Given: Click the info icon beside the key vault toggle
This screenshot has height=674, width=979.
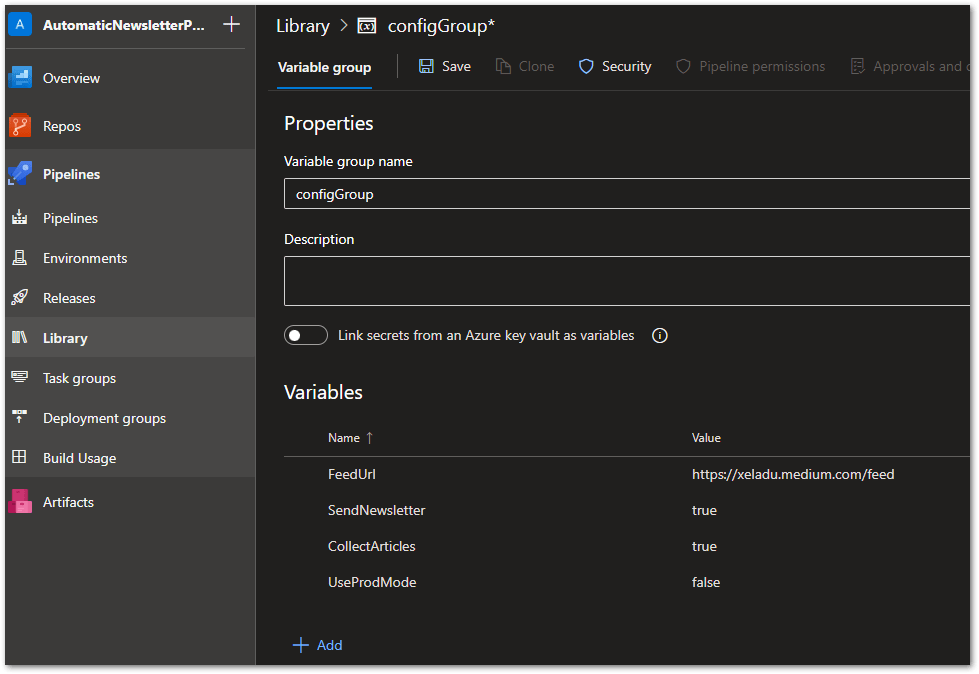Looking at the screenshot, I should click(659, 335).
